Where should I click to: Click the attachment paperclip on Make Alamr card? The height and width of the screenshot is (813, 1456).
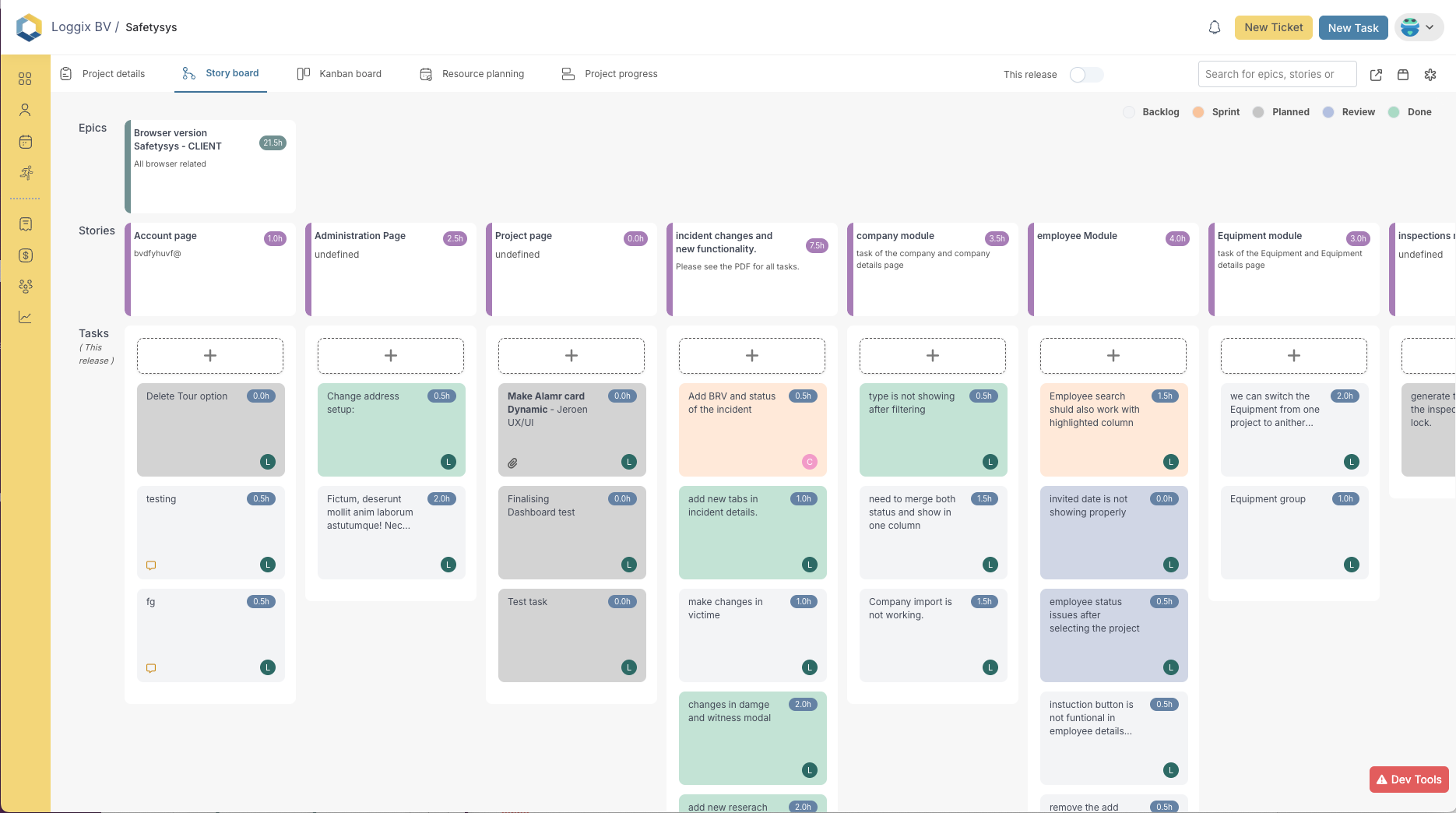pos(512,463)
